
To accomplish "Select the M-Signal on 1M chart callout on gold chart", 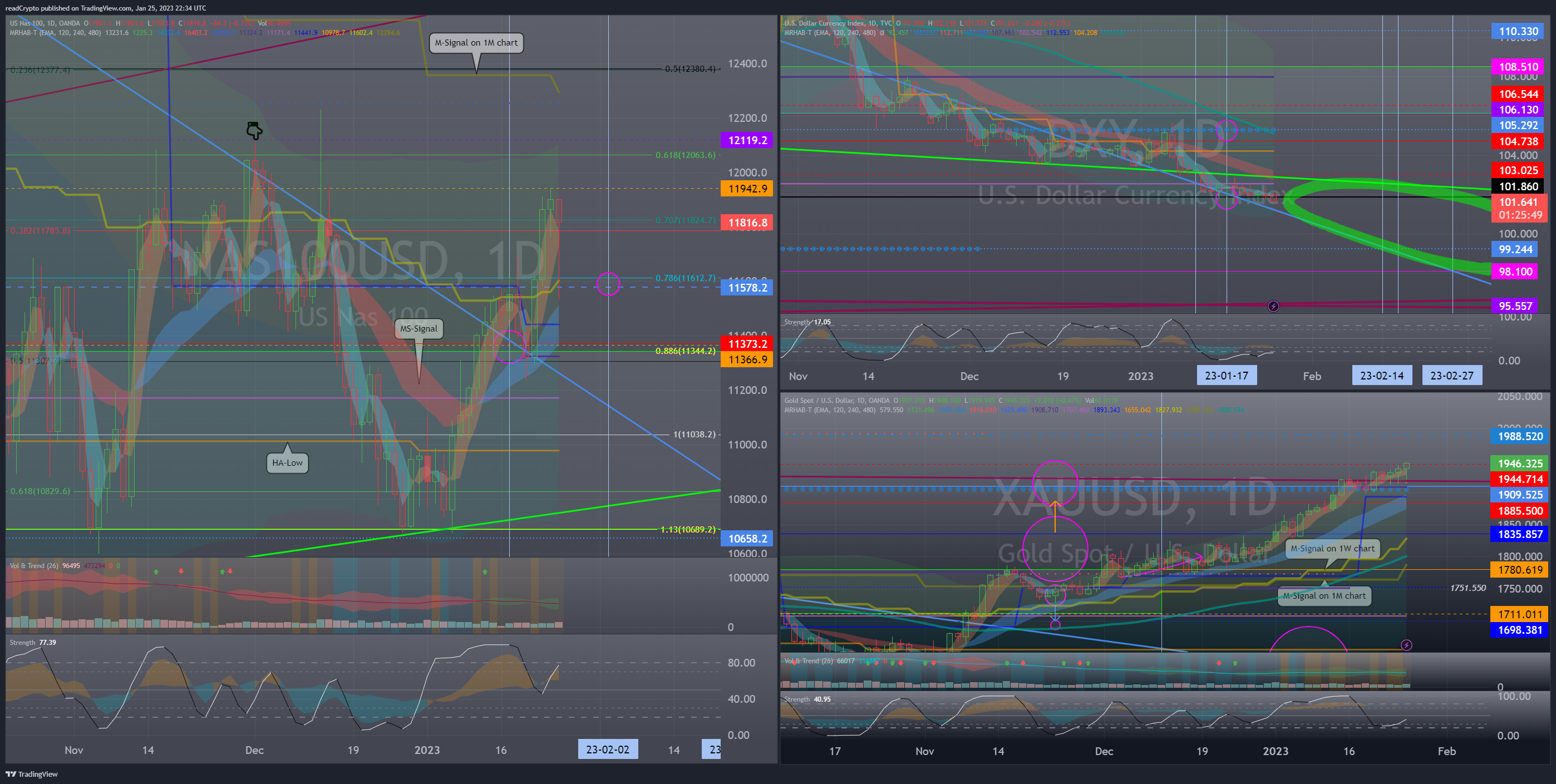I will click(1323, 595).
